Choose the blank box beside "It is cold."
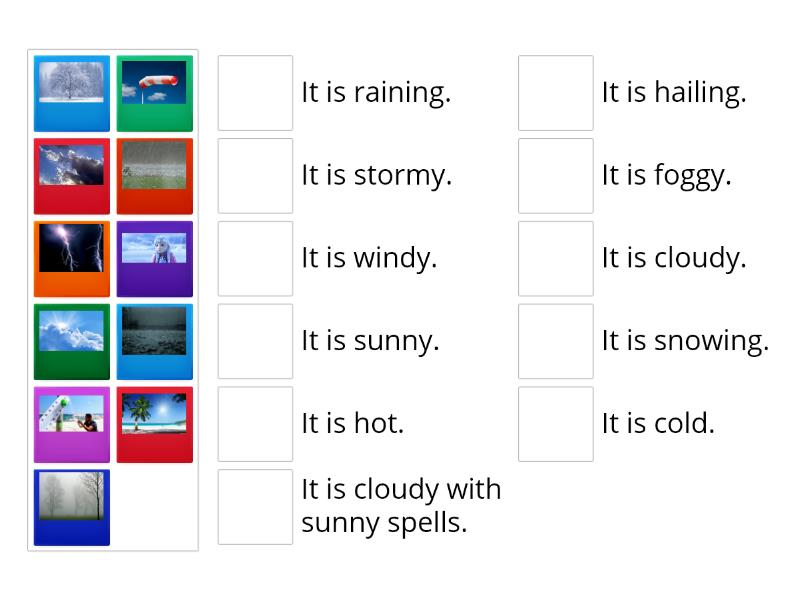The height and width of the screenshot is (600, 800). click(556, 425)
